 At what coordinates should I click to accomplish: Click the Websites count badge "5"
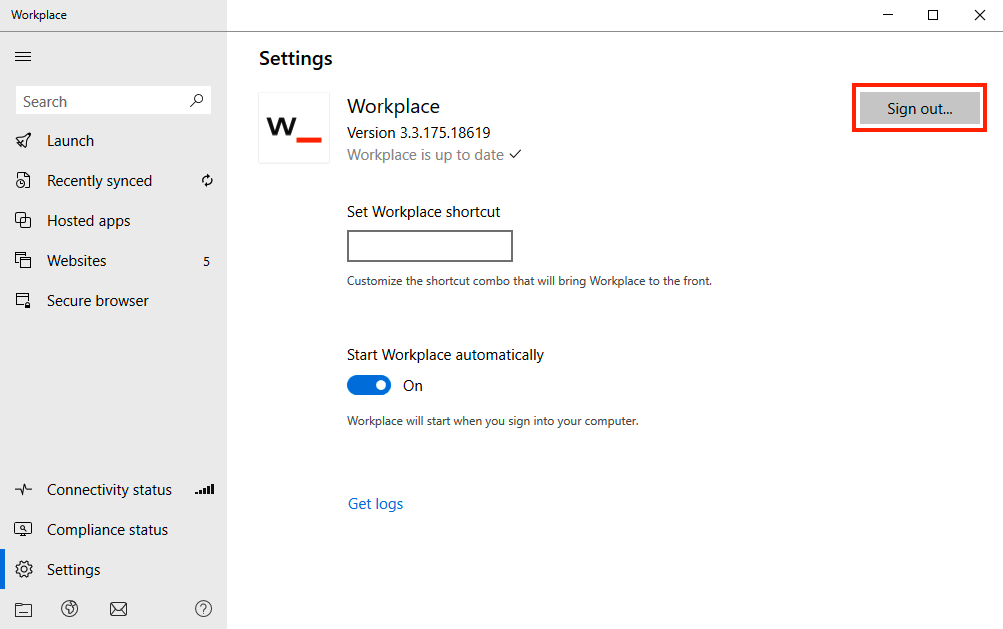click(206, 261)
